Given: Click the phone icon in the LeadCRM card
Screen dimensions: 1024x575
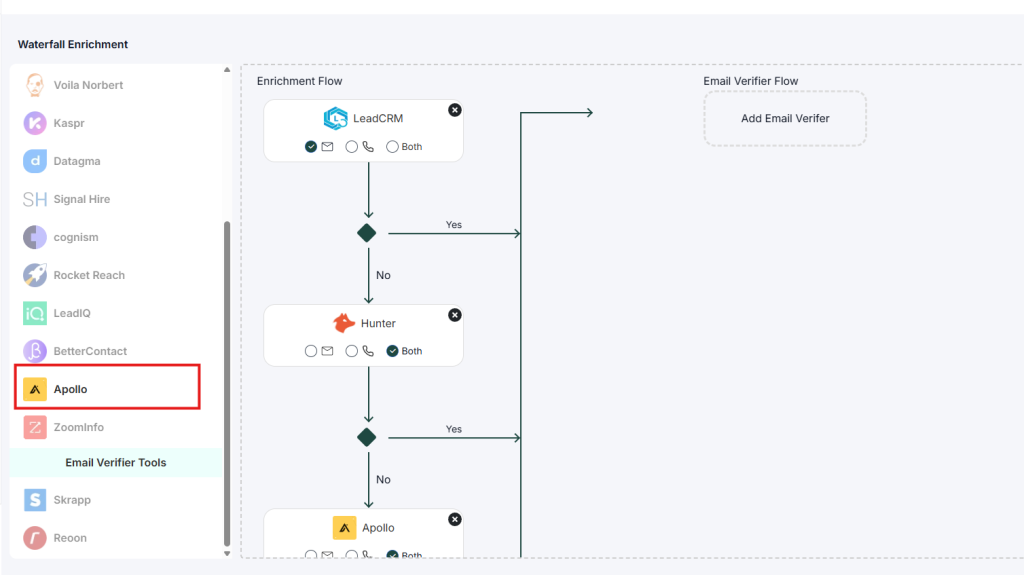Looking at the screenshot, I should pyautogui.click(x=368, y=146).
